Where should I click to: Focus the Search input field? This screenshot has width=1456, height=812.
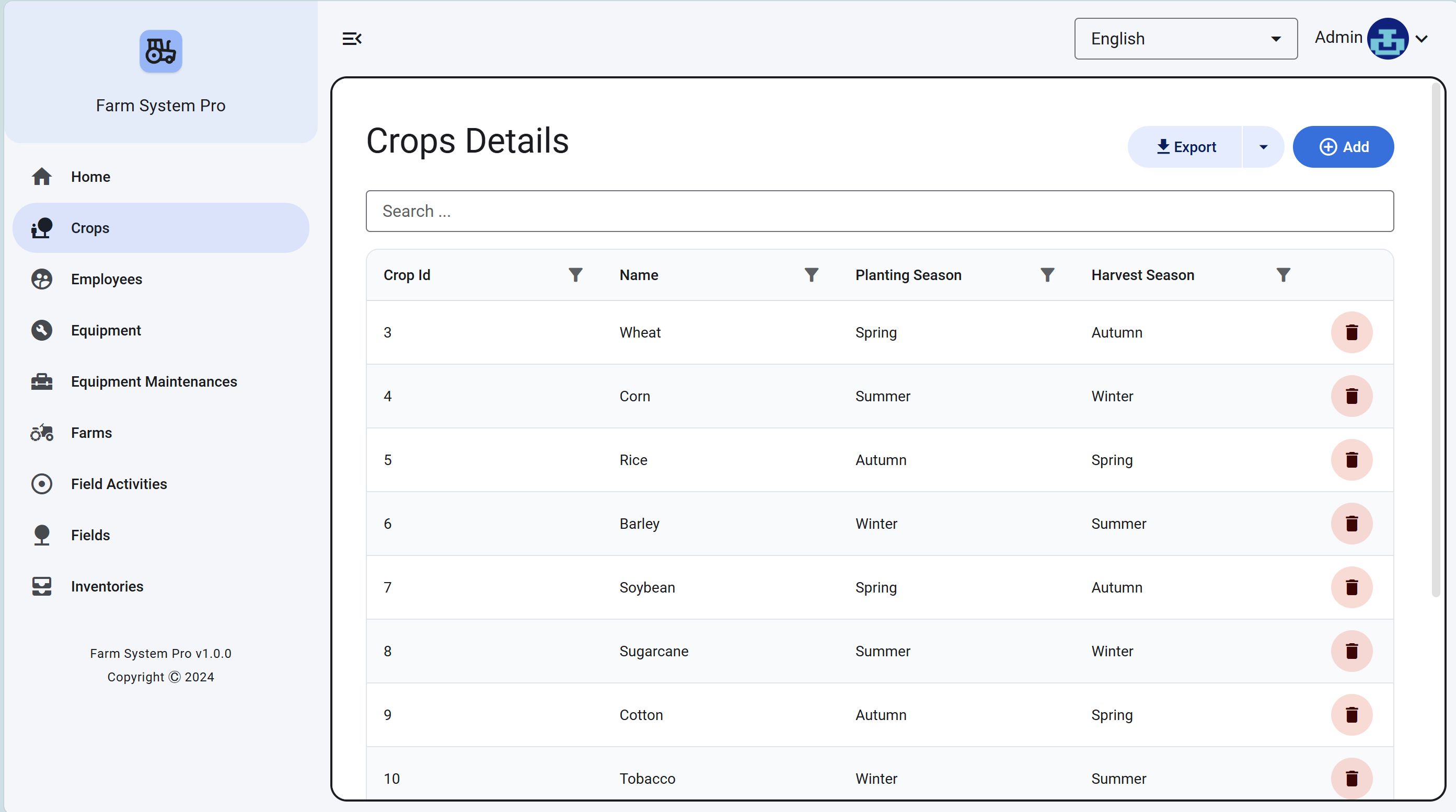click(879, 211)
